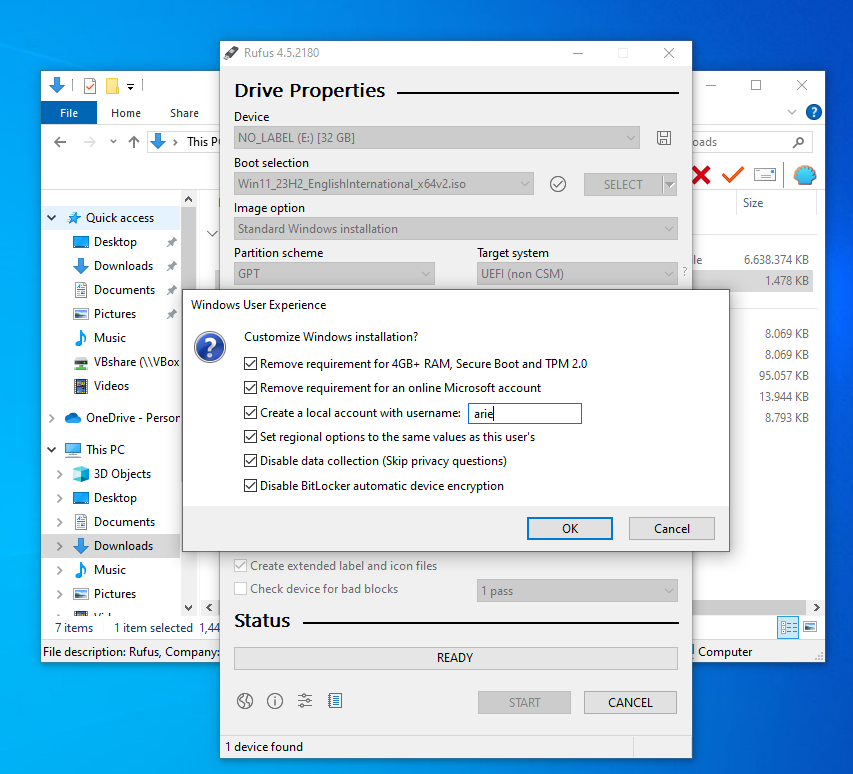Click the CANCEL button in Rufus
This screenshot has width=853, height=774.
point(630,702)
